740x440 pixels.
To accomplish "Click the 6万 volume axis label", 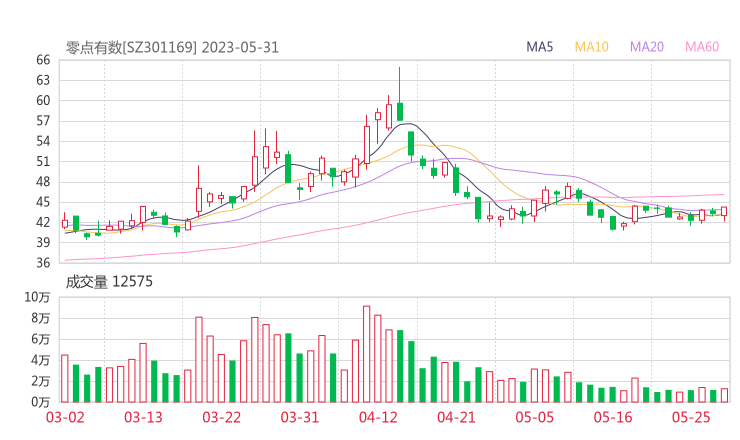I will (x=40, y=339).
